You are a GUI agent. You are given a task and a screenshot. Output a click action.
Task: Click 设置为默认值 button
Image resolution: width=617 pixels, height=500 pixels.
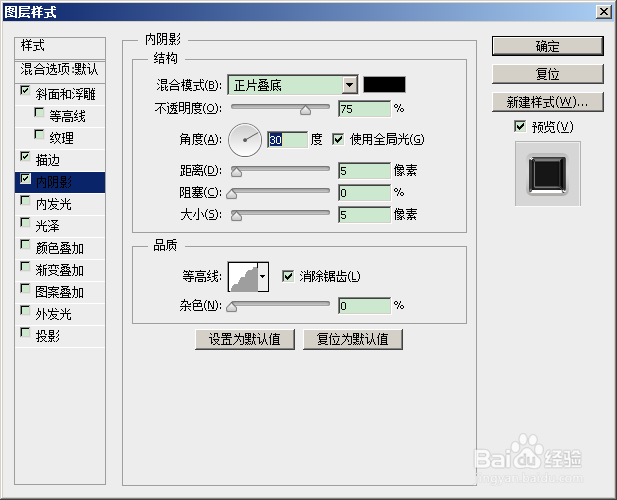(x=245, y=339)
